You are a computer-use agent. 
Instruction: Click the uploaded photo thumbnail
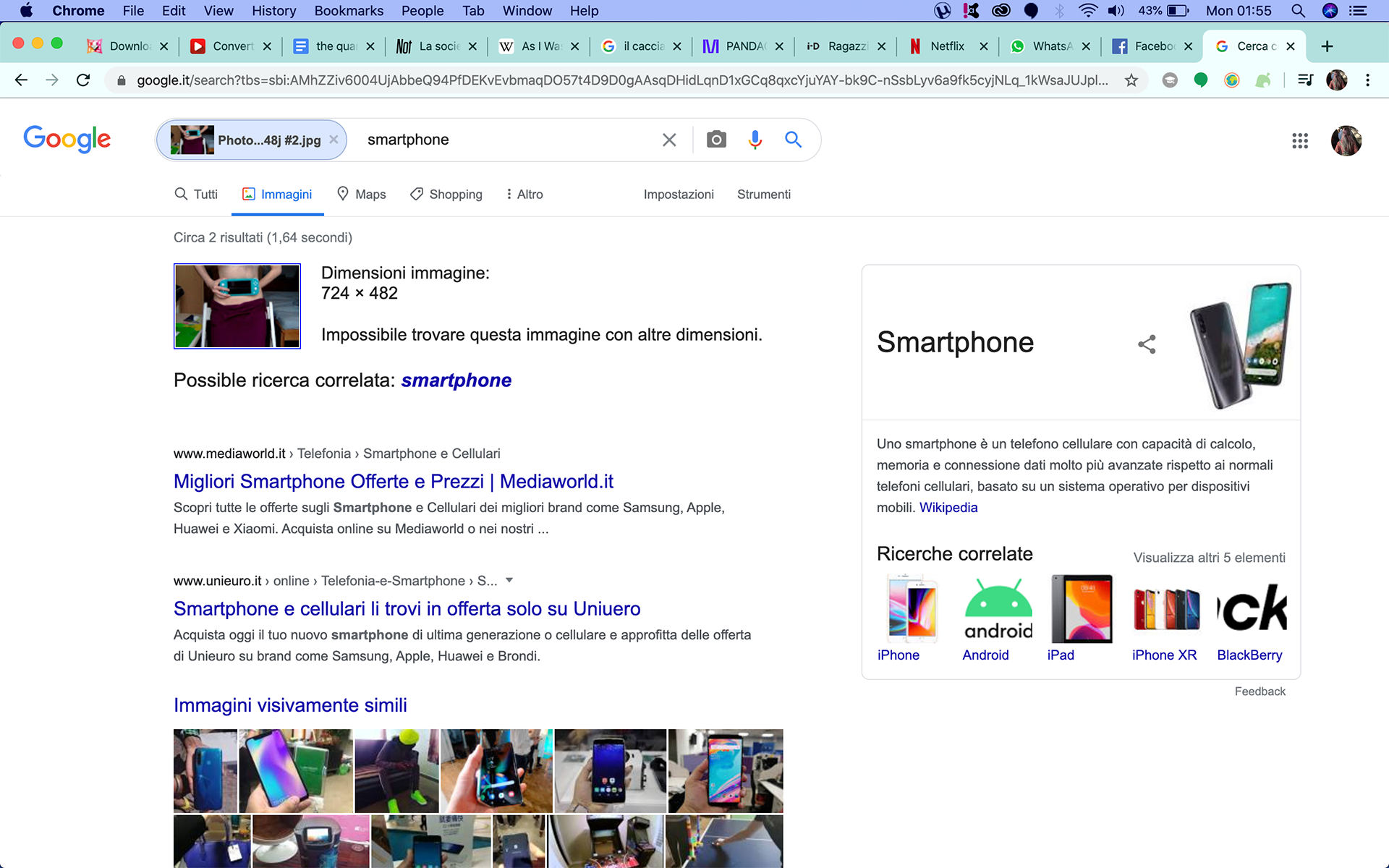click(237, 306)
